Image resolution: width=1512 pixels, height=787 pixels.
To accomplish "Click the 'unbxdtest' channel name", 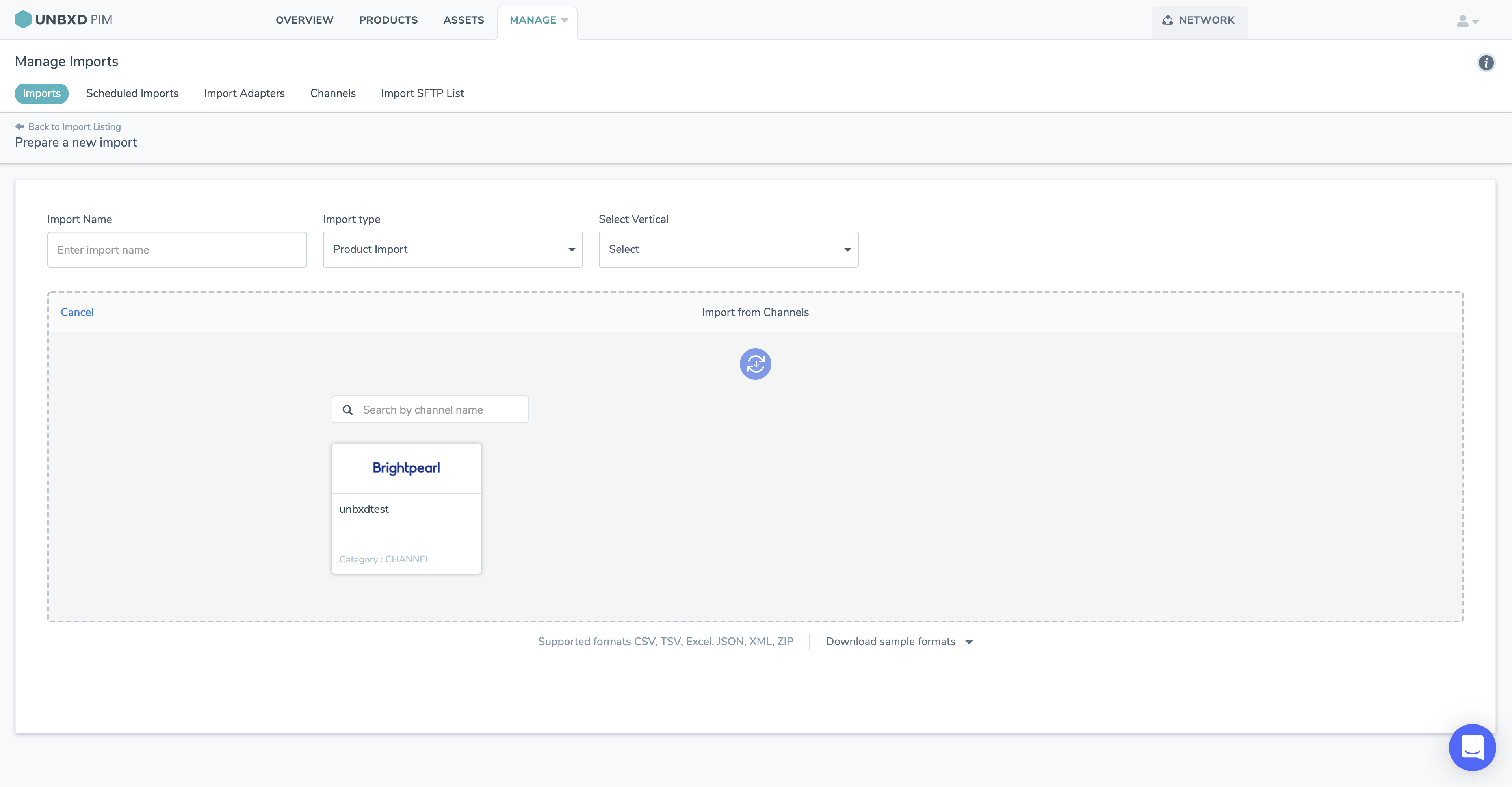I will pos(364,509).
